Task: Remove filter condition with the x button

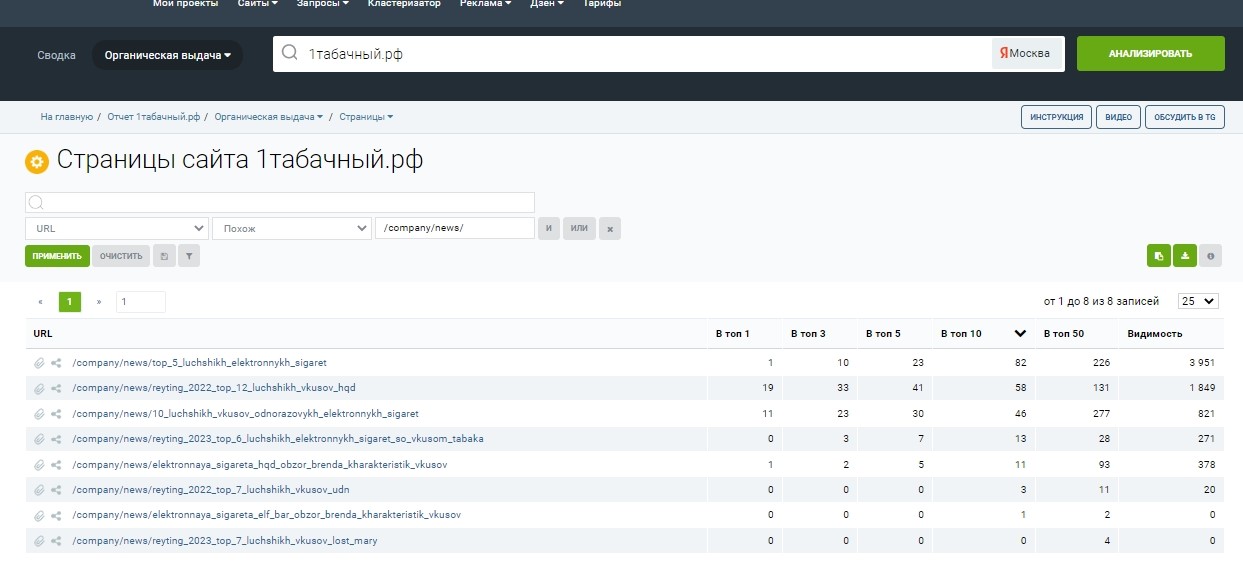Action: pos(610,229)
